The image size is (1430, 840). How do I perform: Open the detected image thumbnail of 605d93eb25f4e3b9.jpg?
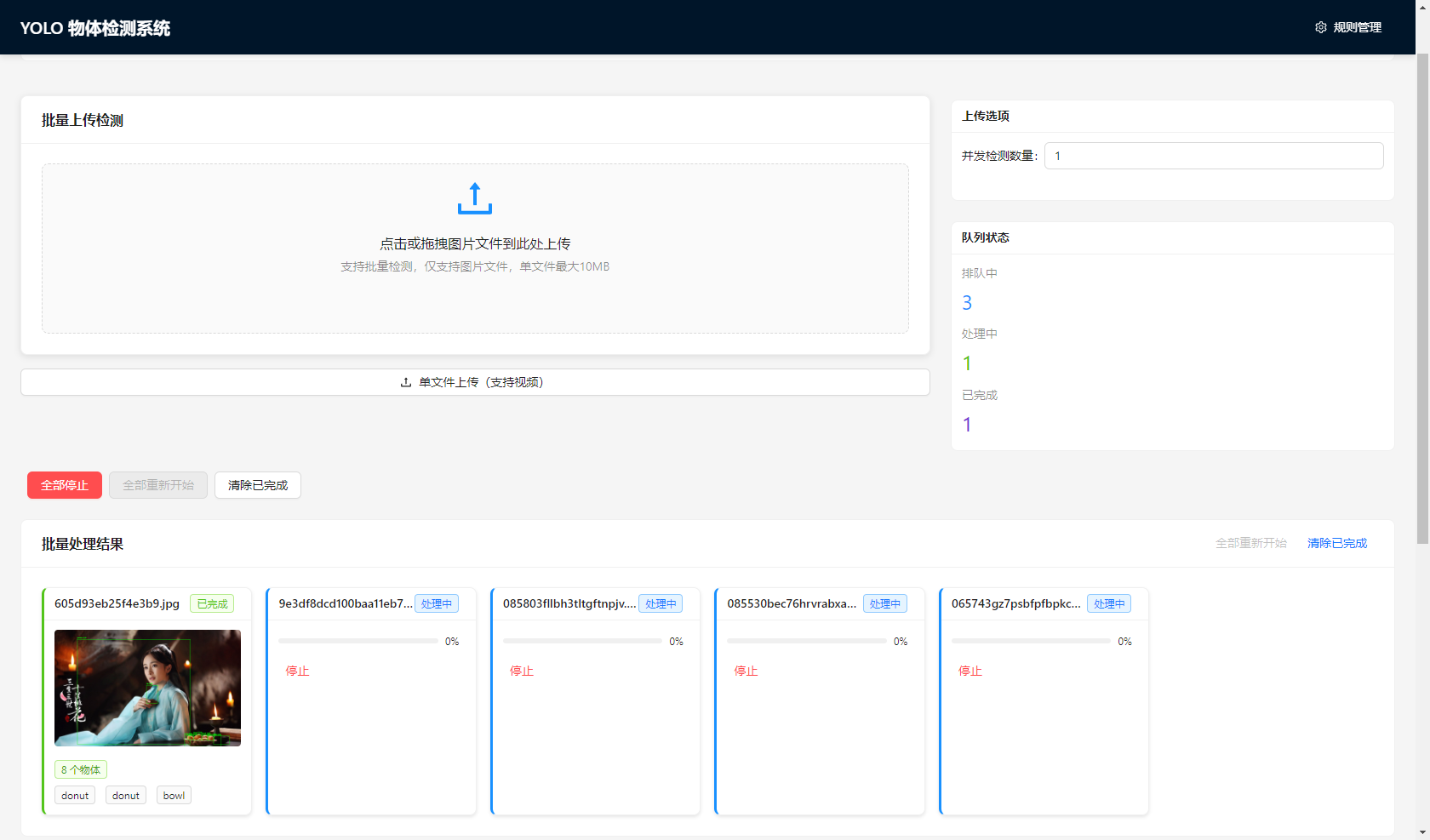(x=147, y=688)
